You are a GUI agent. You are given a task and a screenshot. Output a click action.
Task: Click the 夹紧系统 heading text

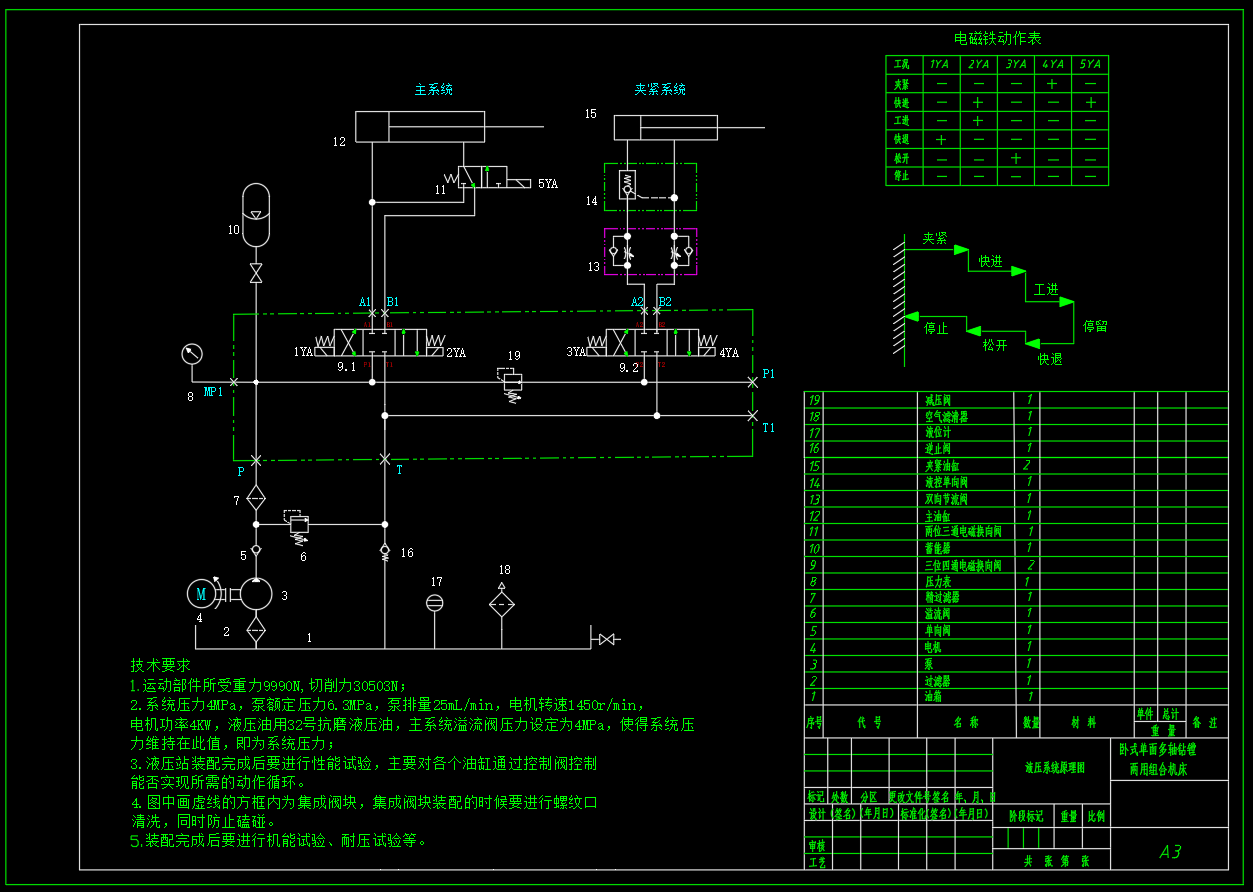pos(660,89)
